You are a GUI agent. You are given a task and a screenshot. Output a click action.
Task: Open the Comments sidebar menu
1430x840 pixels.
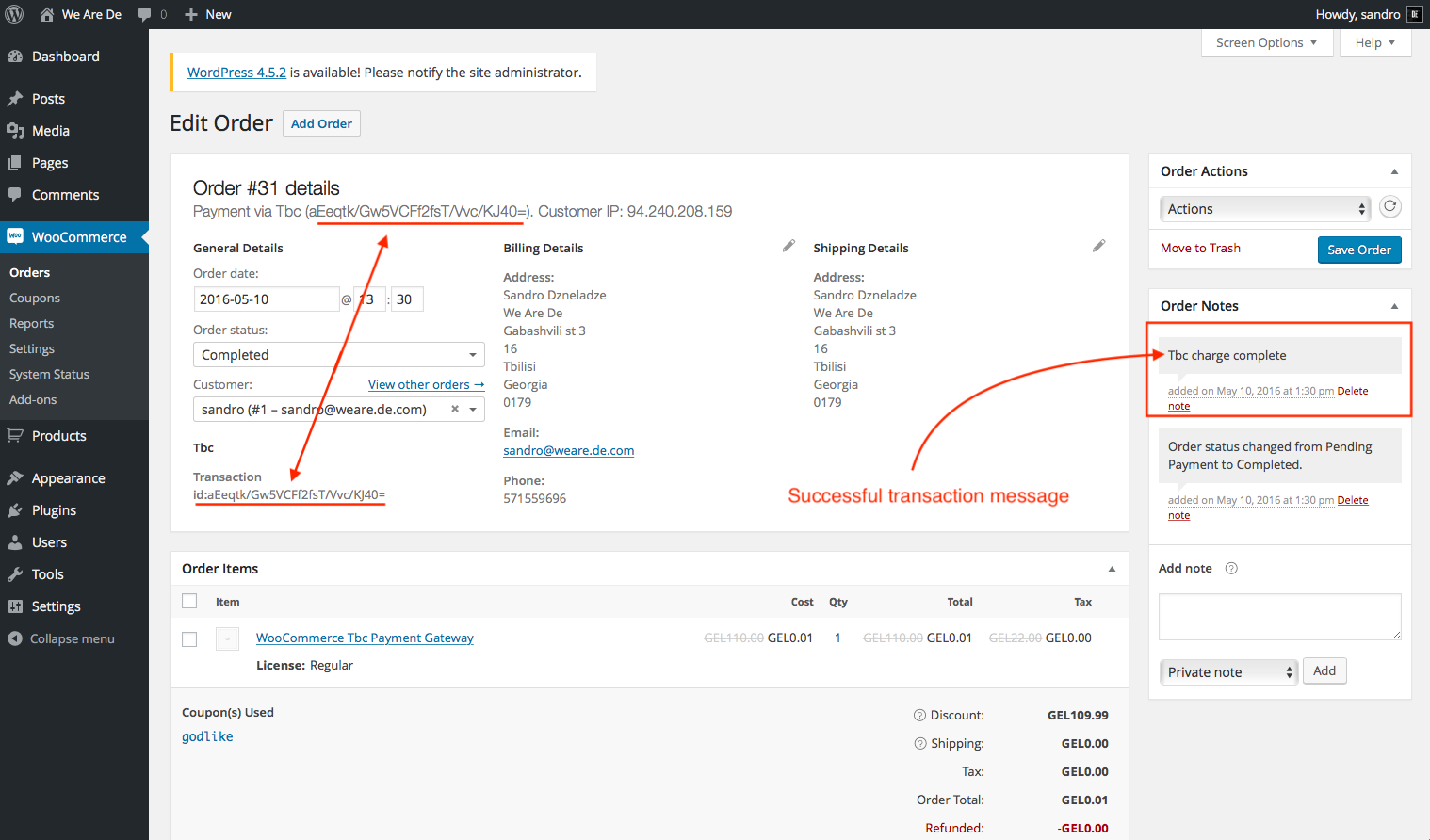(x=65, y=195)
